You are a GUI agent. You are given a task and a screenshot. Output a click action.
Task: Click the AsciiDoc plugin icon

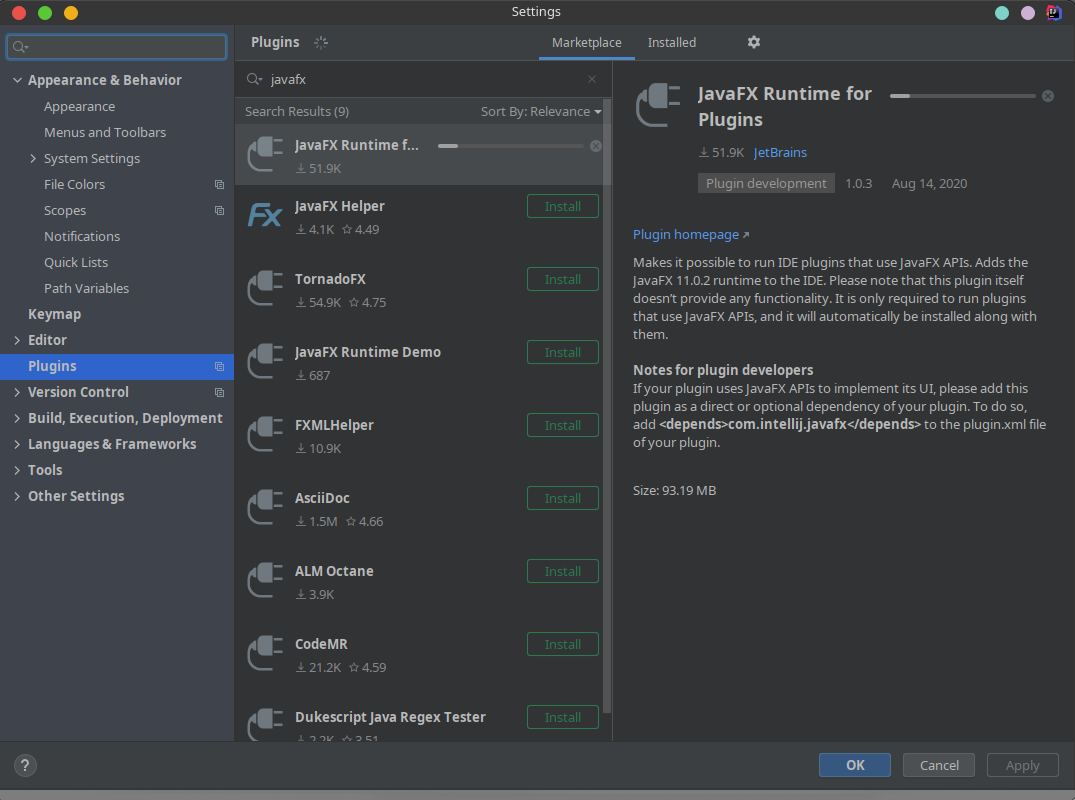coord(265,507)
